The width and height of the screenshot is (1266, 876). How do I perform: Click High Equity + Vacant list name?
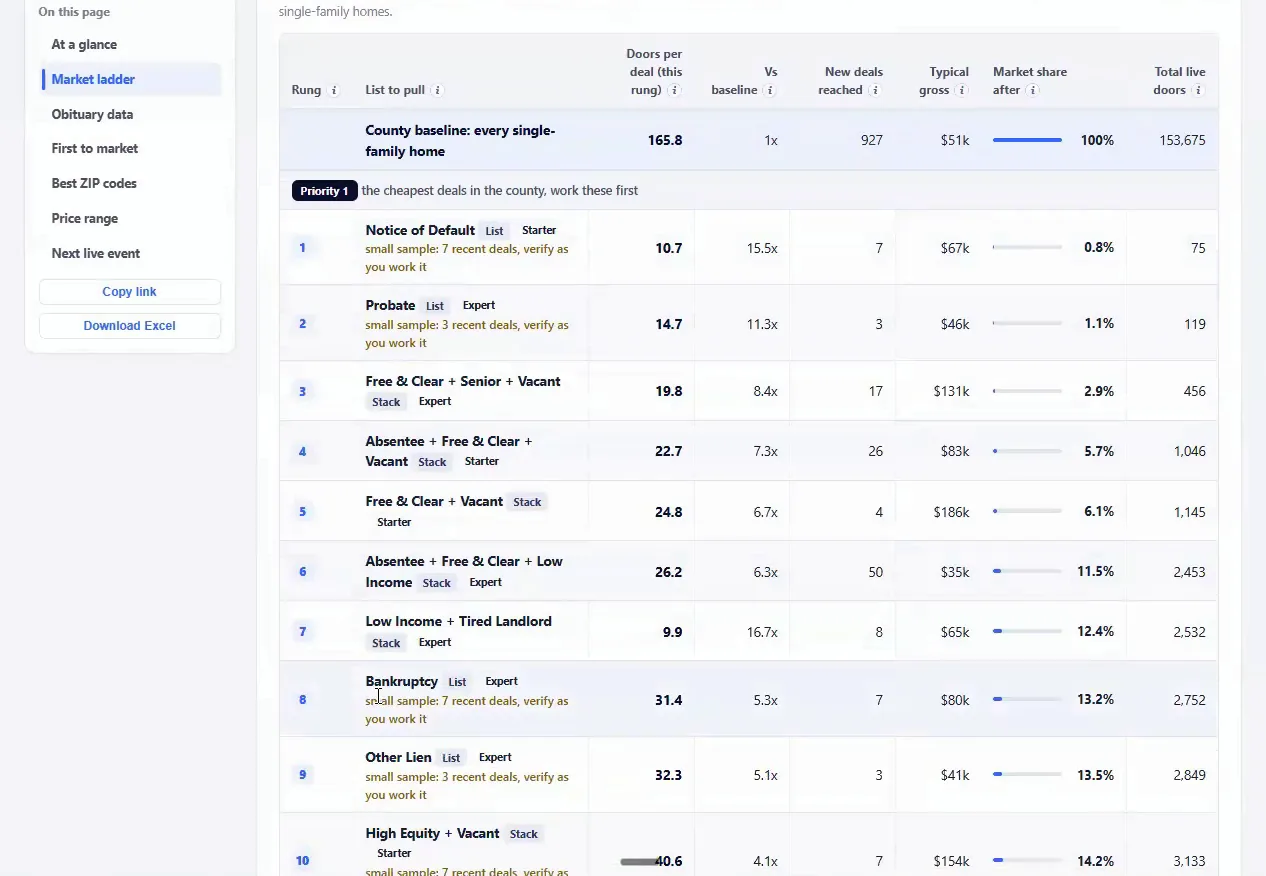click(x=432, y=833)
